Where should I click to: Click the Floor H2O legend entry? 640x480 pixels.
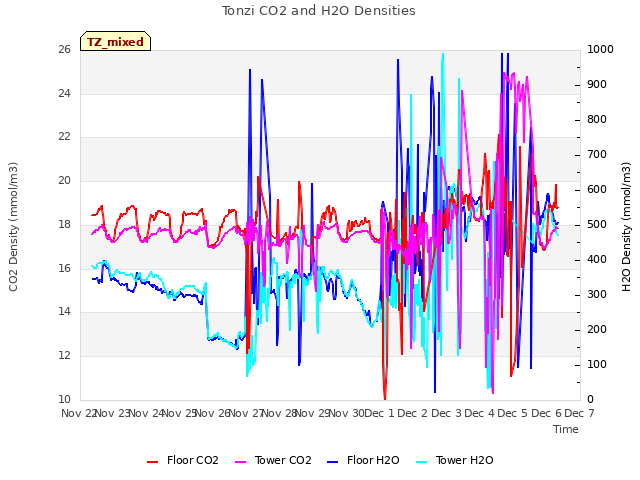tap(363, 460)
